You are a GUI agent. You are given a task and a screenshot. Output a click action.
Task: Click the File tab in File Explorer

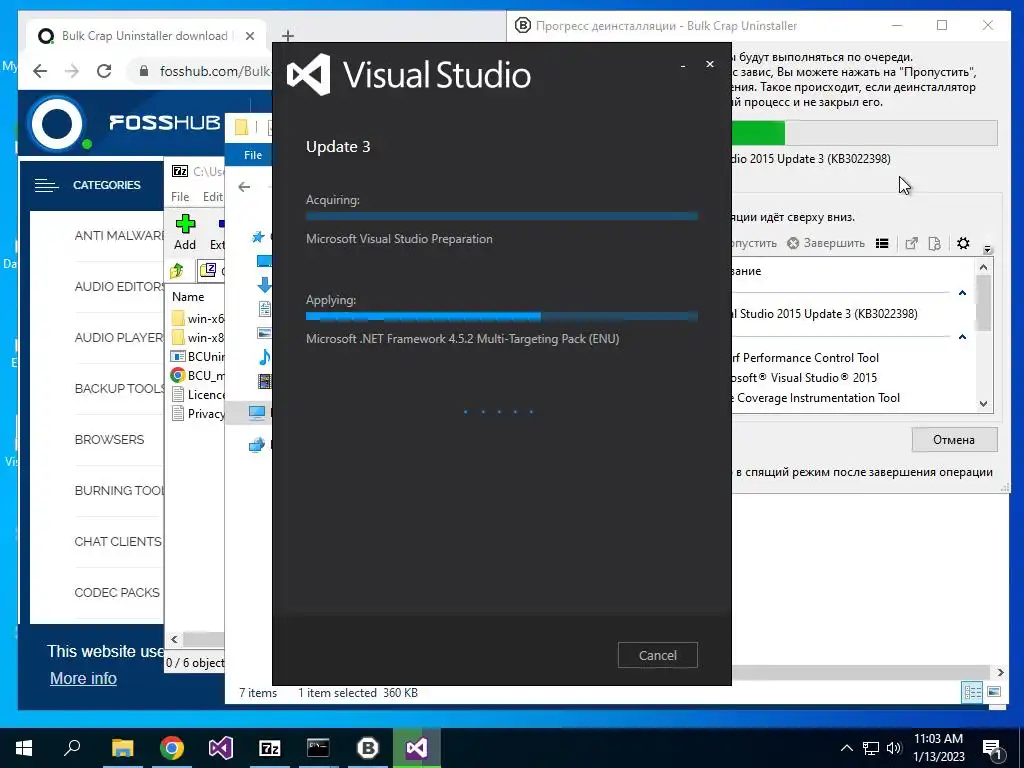pos(253,155)
